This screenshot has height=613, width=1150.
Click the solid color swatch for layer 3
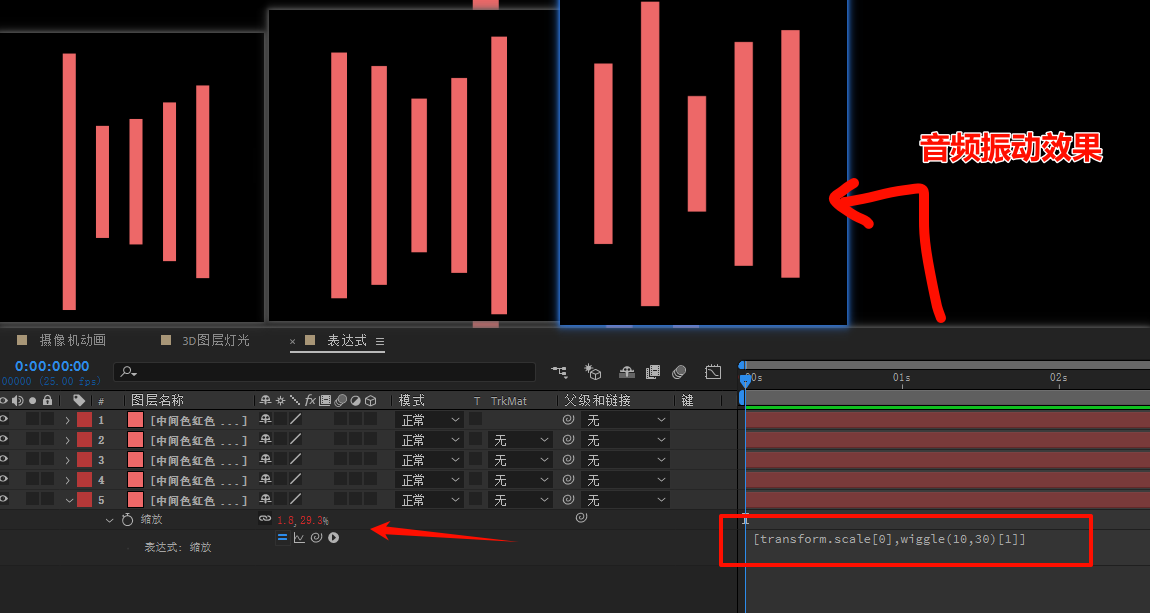[135, 460]
